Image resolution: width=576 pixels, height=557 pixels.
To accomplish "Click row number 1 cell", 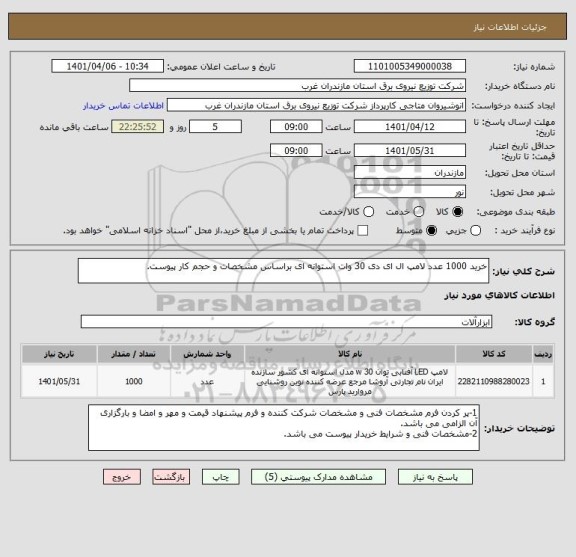I will click(x=543, y=381).
